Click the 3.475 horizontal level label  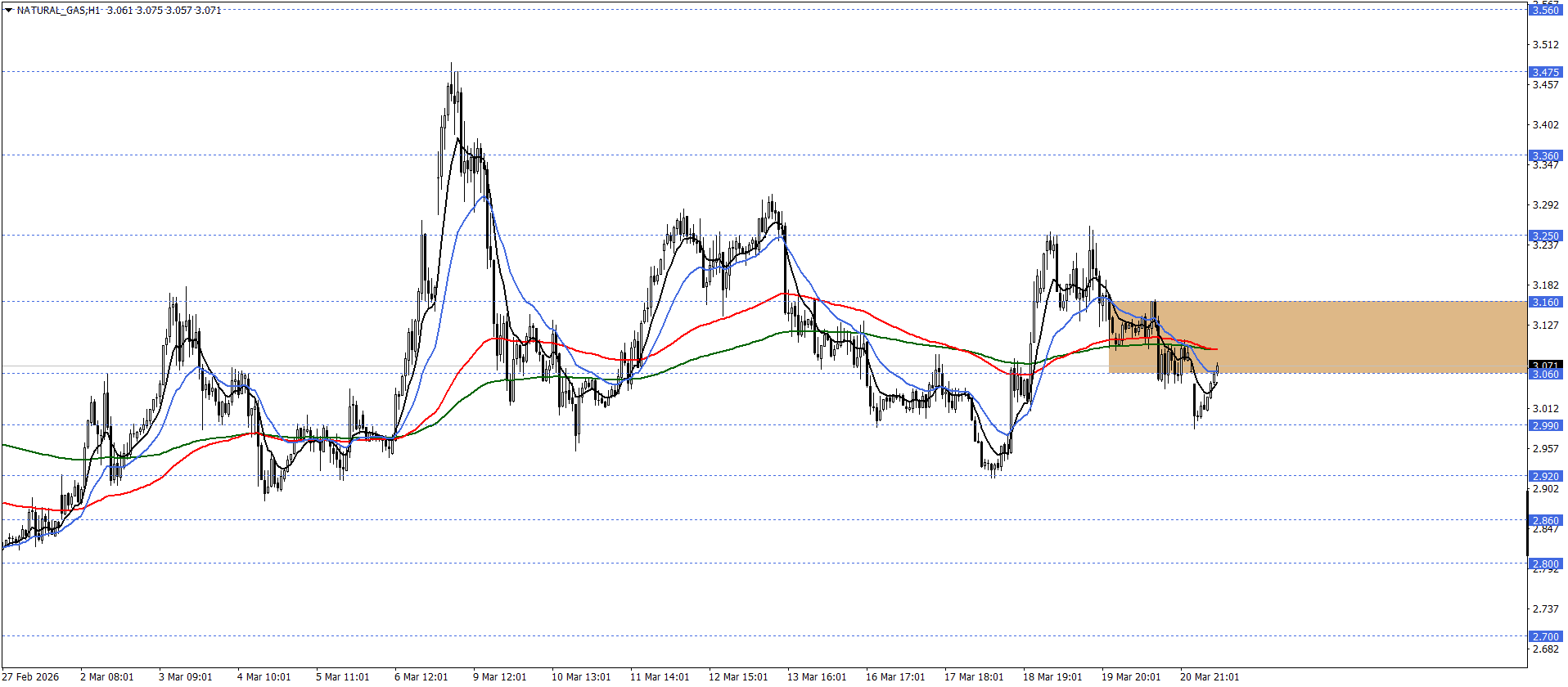1545,73
